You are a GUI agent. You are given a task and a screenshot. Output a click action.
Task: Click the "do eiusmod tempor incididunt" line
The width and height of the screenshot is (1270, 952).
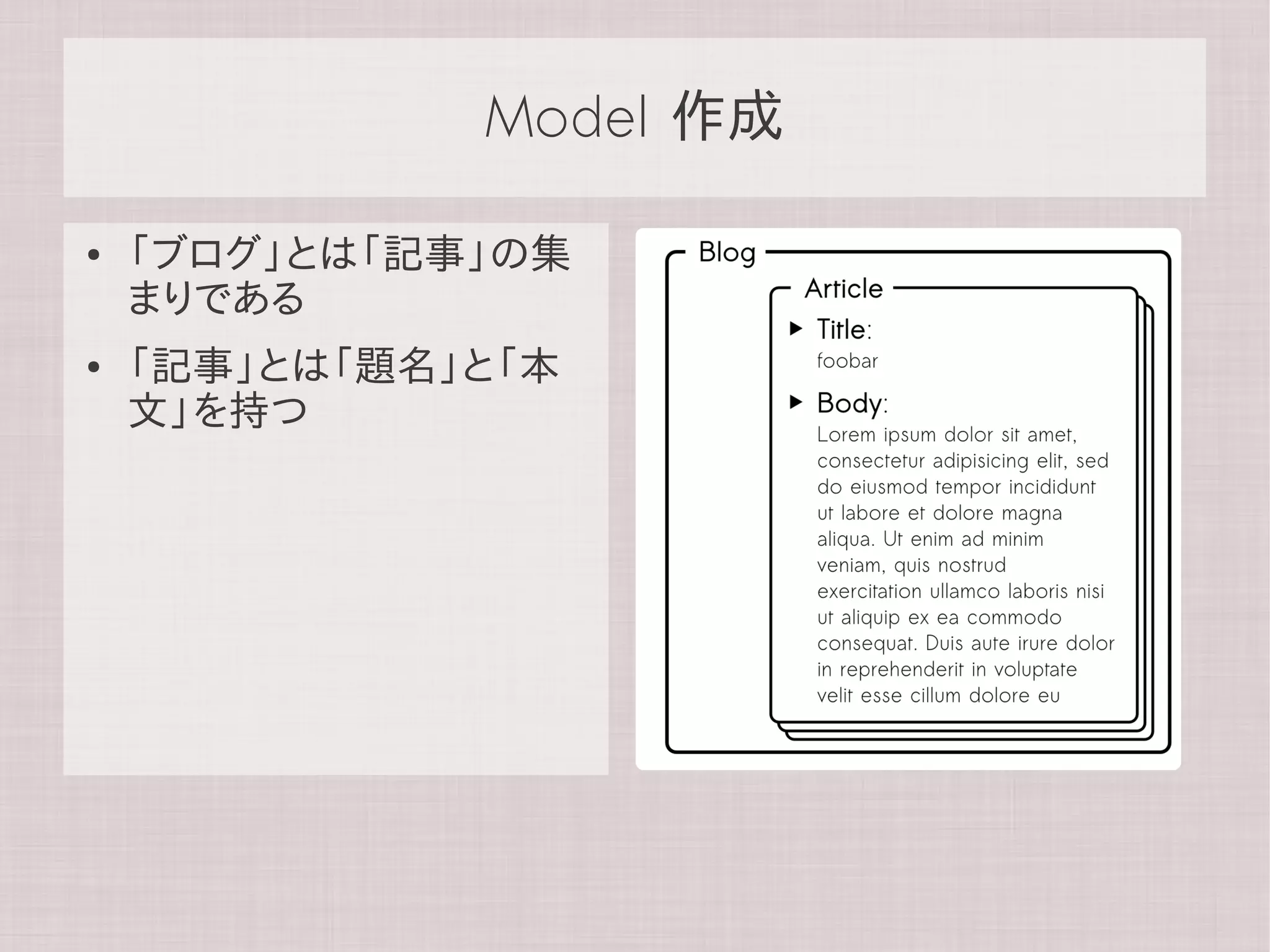click(x=956, y=487)
